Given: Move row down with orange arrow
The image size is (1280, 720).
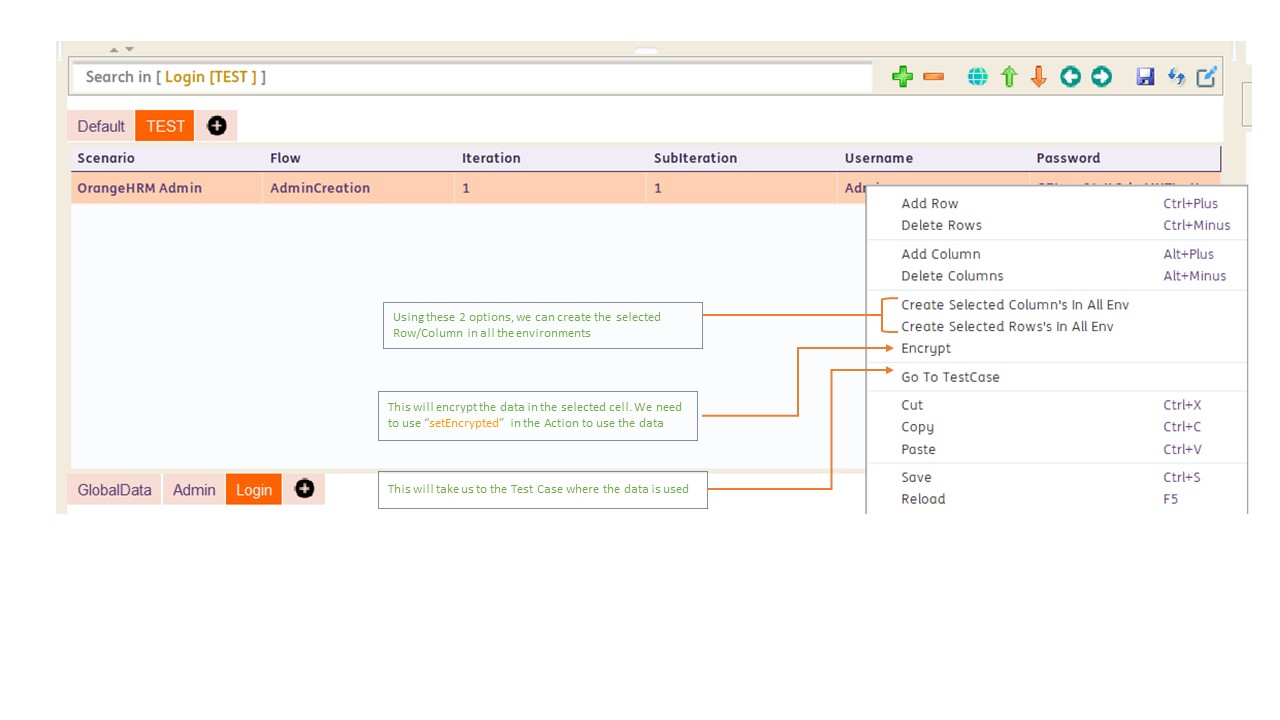Looking at the screenshot, I should pyautogui.click(x=1039, y=77).
